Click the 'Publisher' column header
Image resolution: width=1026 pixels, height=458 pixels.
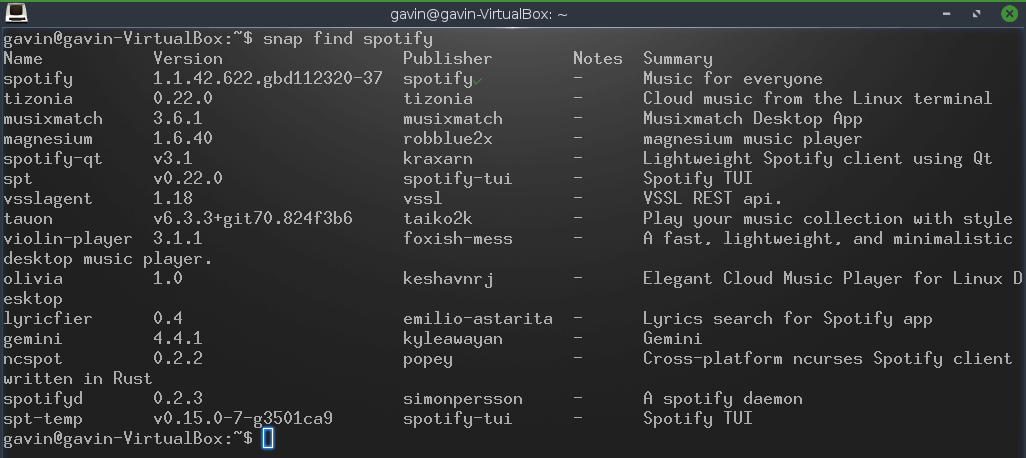[x=448, y=59]
